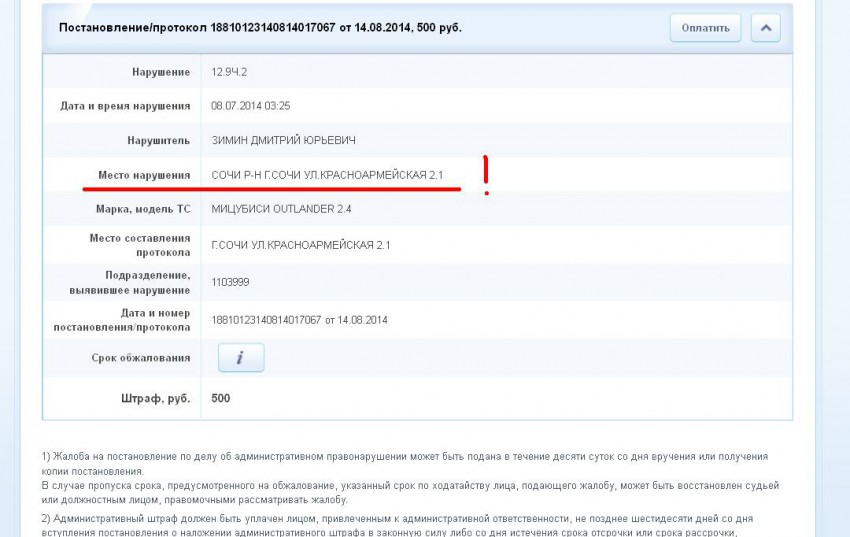Open the Срок обжалования info icon

[240, 358]
